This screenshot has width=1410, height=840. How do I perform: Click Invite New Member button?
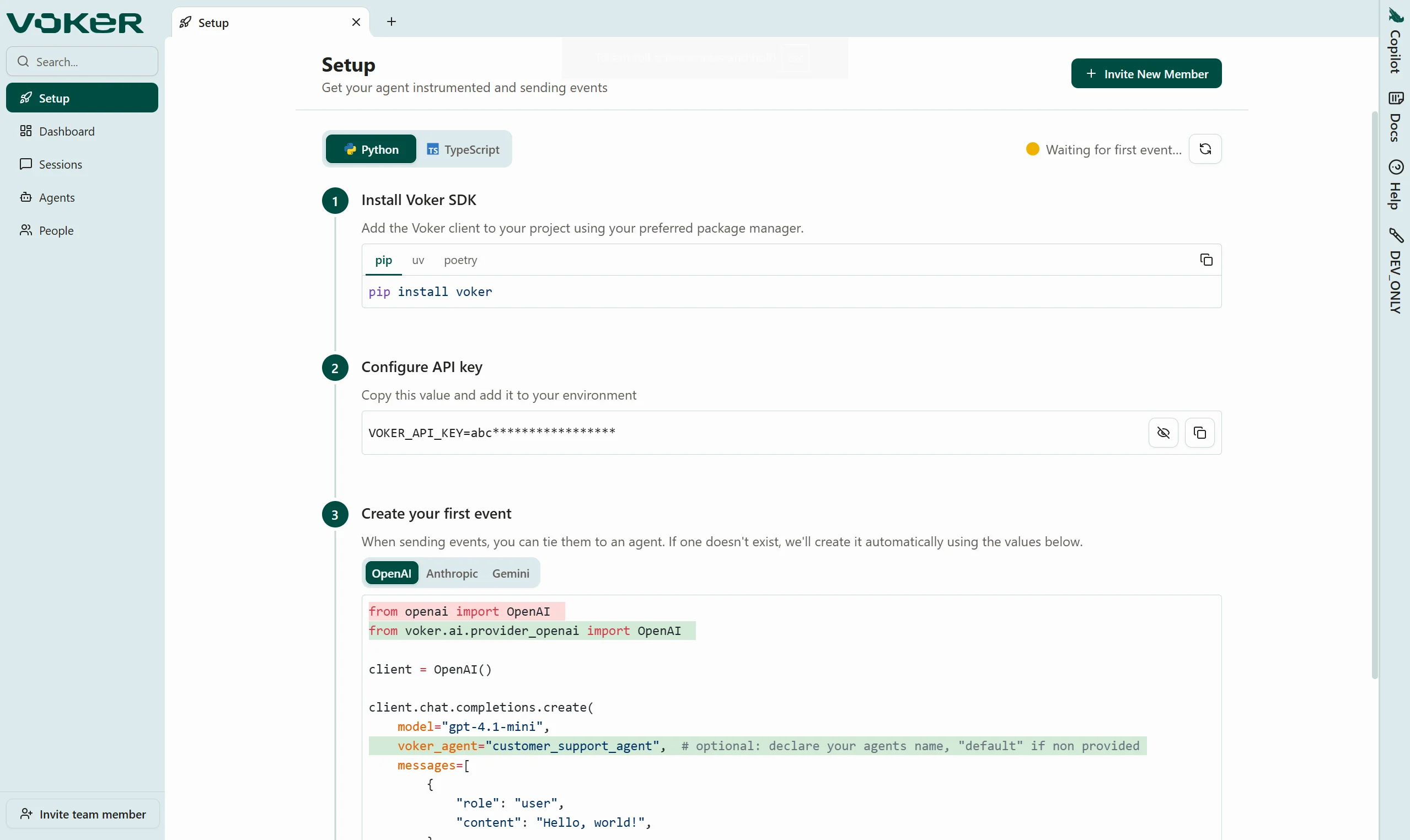(1146, 74)
